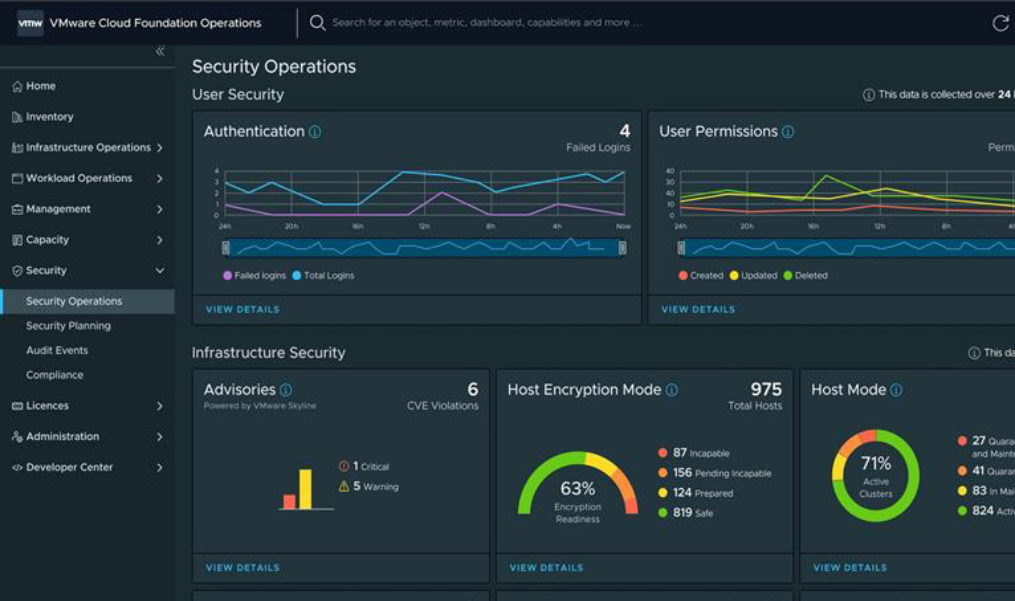Image resolution: width=1015 pixels, height=601 pixels.
Task: Click the Active Clusters donut chart
Action: point(875,476)
